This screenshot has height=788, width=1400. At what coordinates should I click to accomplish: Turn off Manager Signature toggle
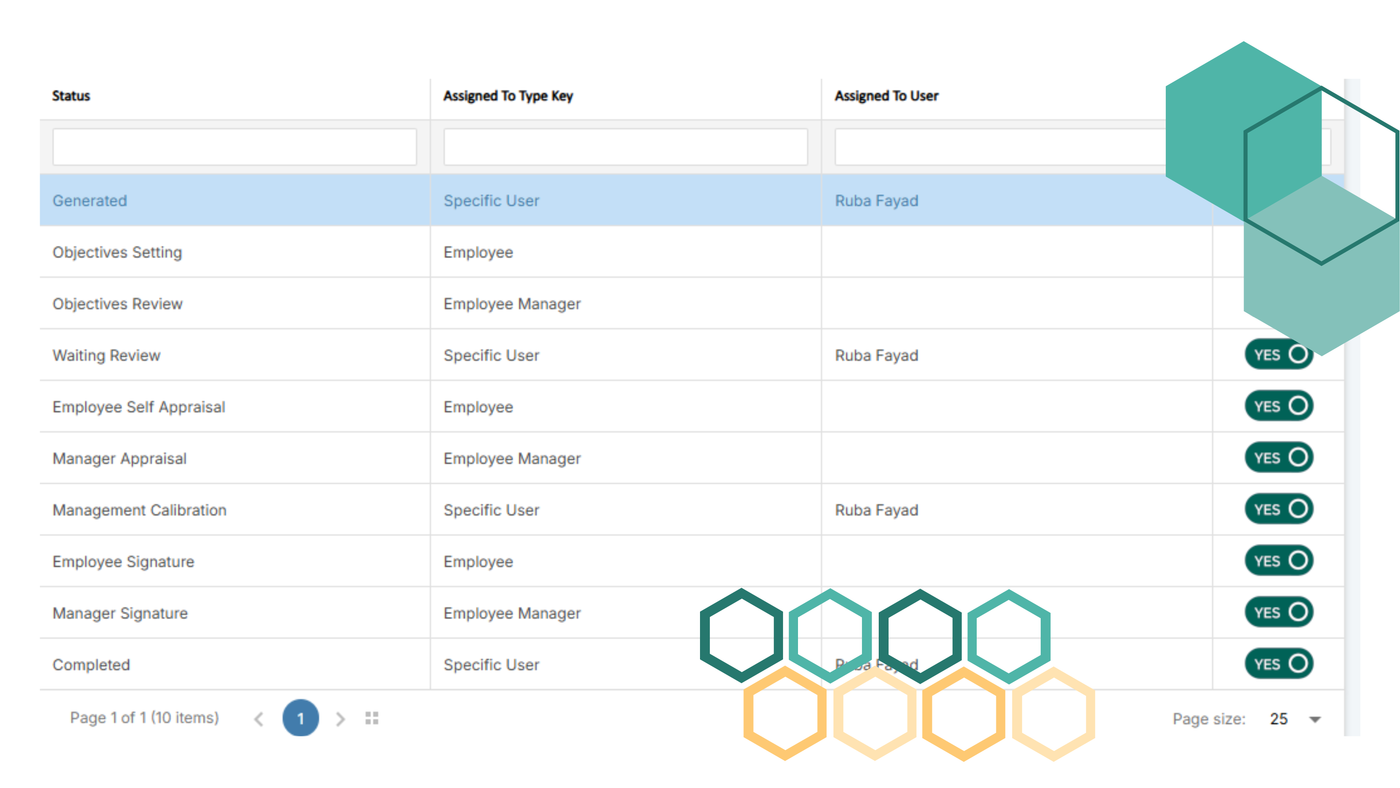pos(1278,612)
